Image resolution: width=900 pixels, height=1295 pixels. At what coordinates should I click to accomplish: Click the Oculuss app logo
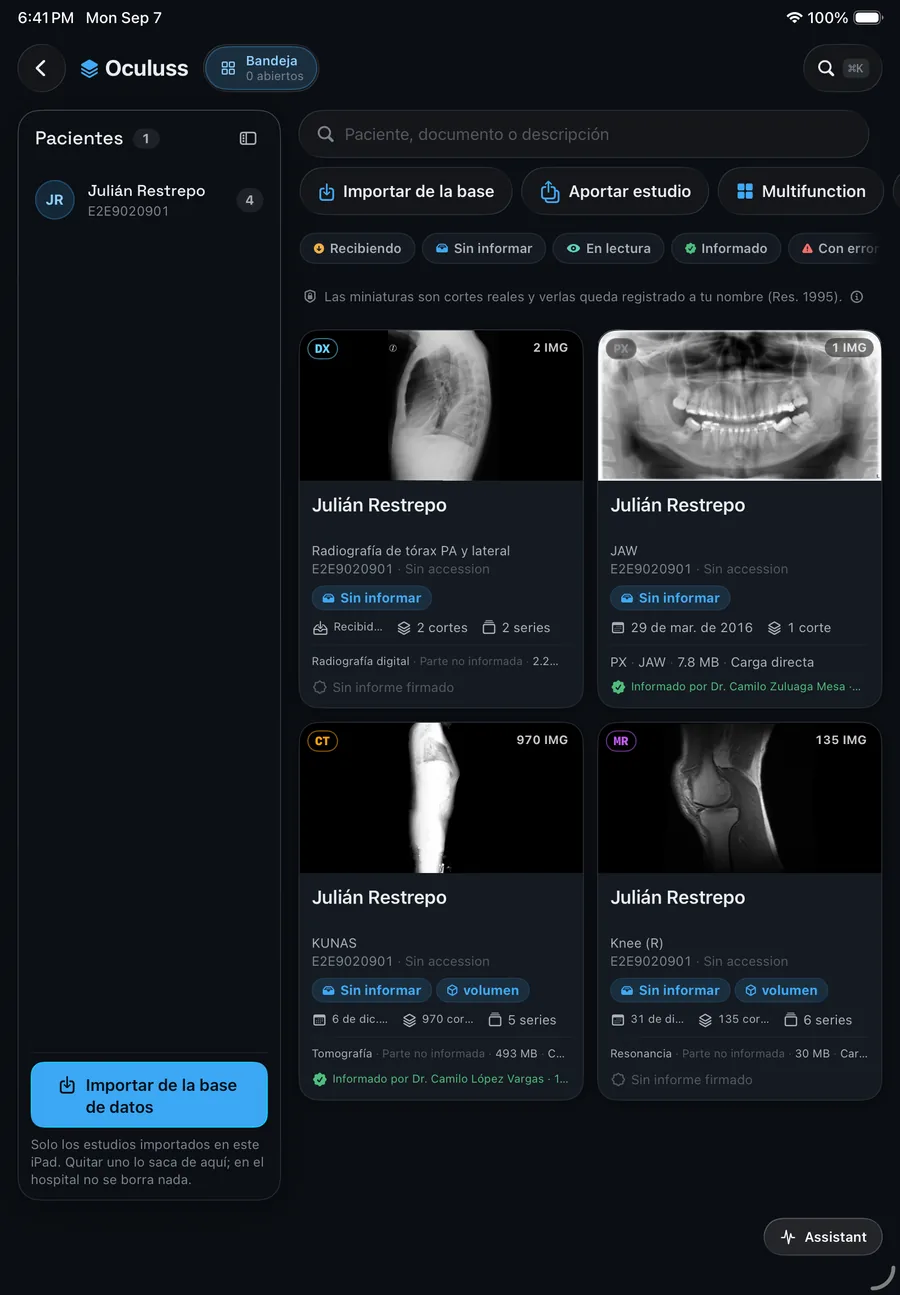point(134,68)
